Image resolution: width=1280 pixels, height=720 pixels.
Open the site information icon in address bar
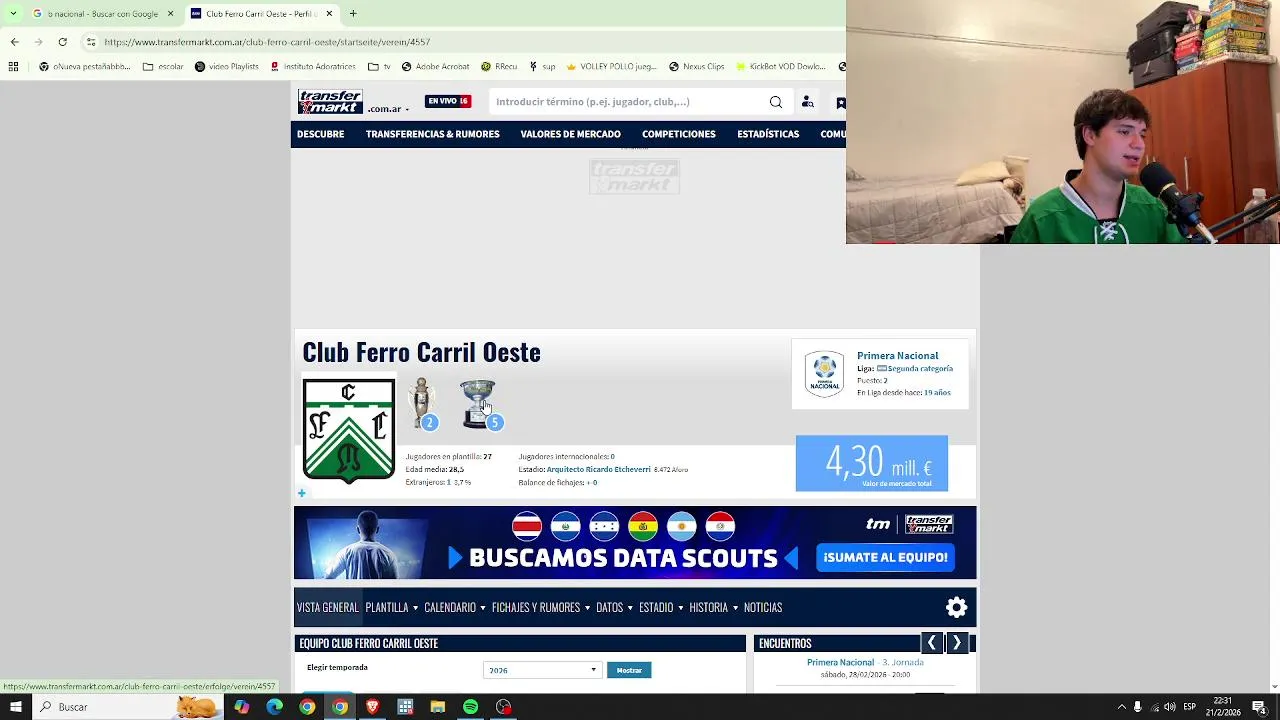[x=91, y=42]
